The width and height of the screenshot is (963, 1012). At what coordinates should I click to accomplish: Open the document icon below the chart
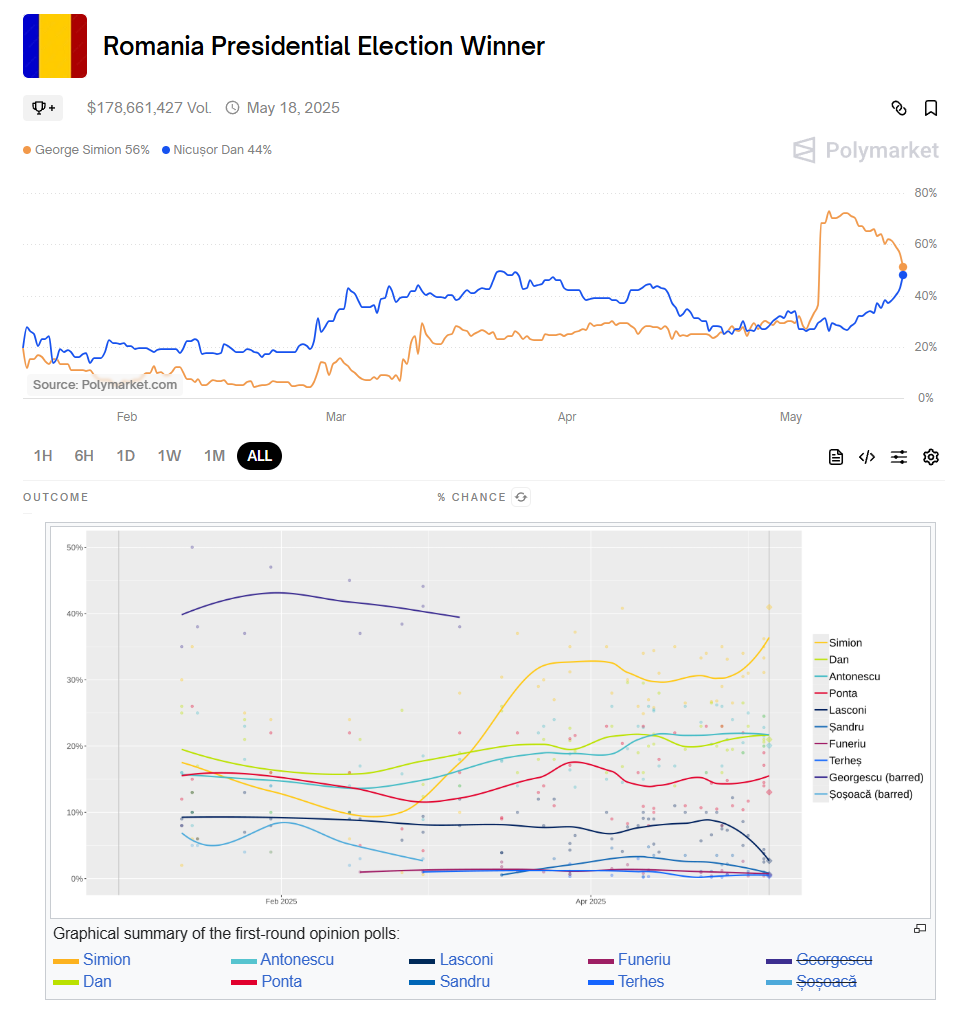click(836, 457)
